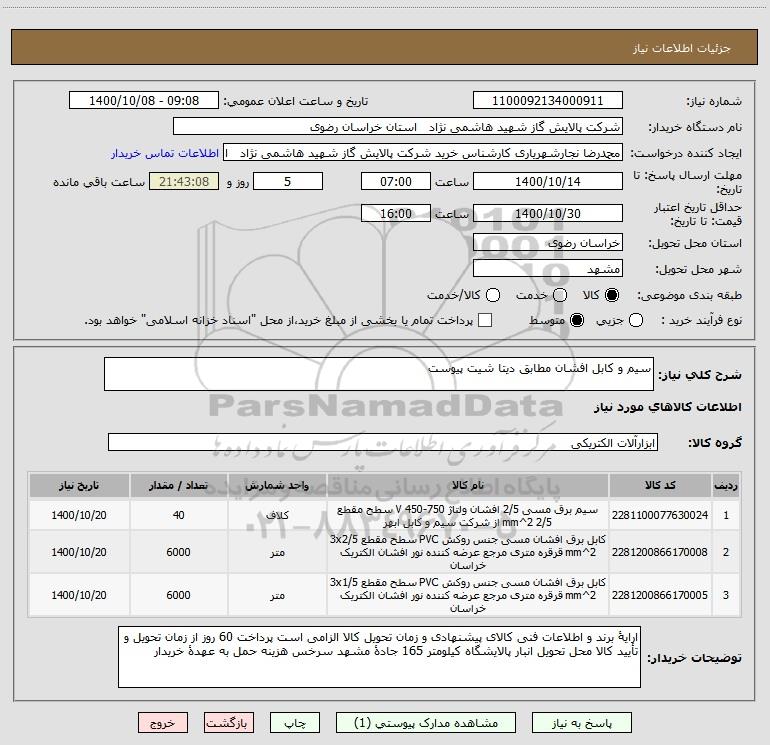Click the متر unit cell in row 3
This screenshot has width=770, height=745.
[x=277, y=595]
